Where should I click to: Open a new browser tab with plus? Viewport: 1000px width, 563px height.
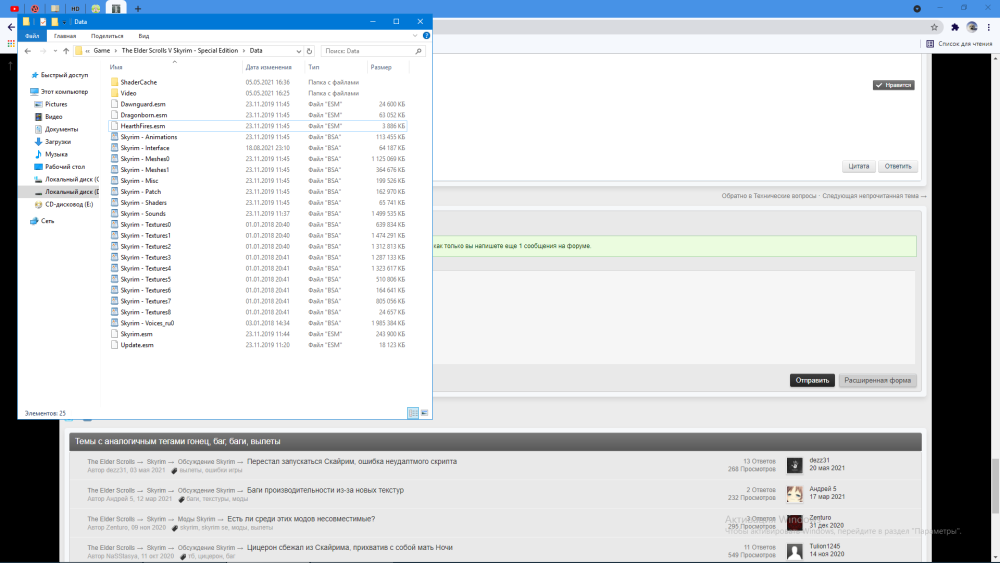(138, 8)
